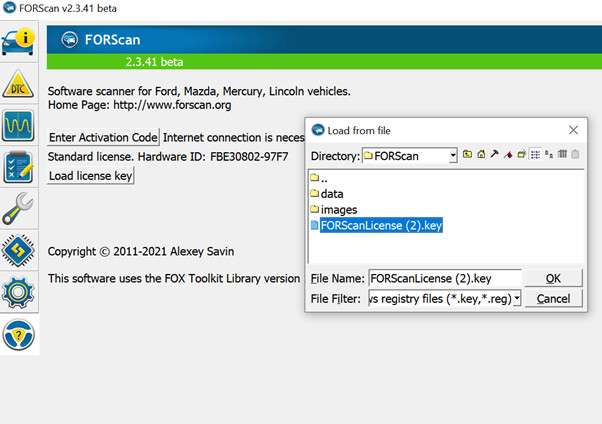
Task: Open the oscilloscope dashboard section
Action: click(x=19, y=127)
